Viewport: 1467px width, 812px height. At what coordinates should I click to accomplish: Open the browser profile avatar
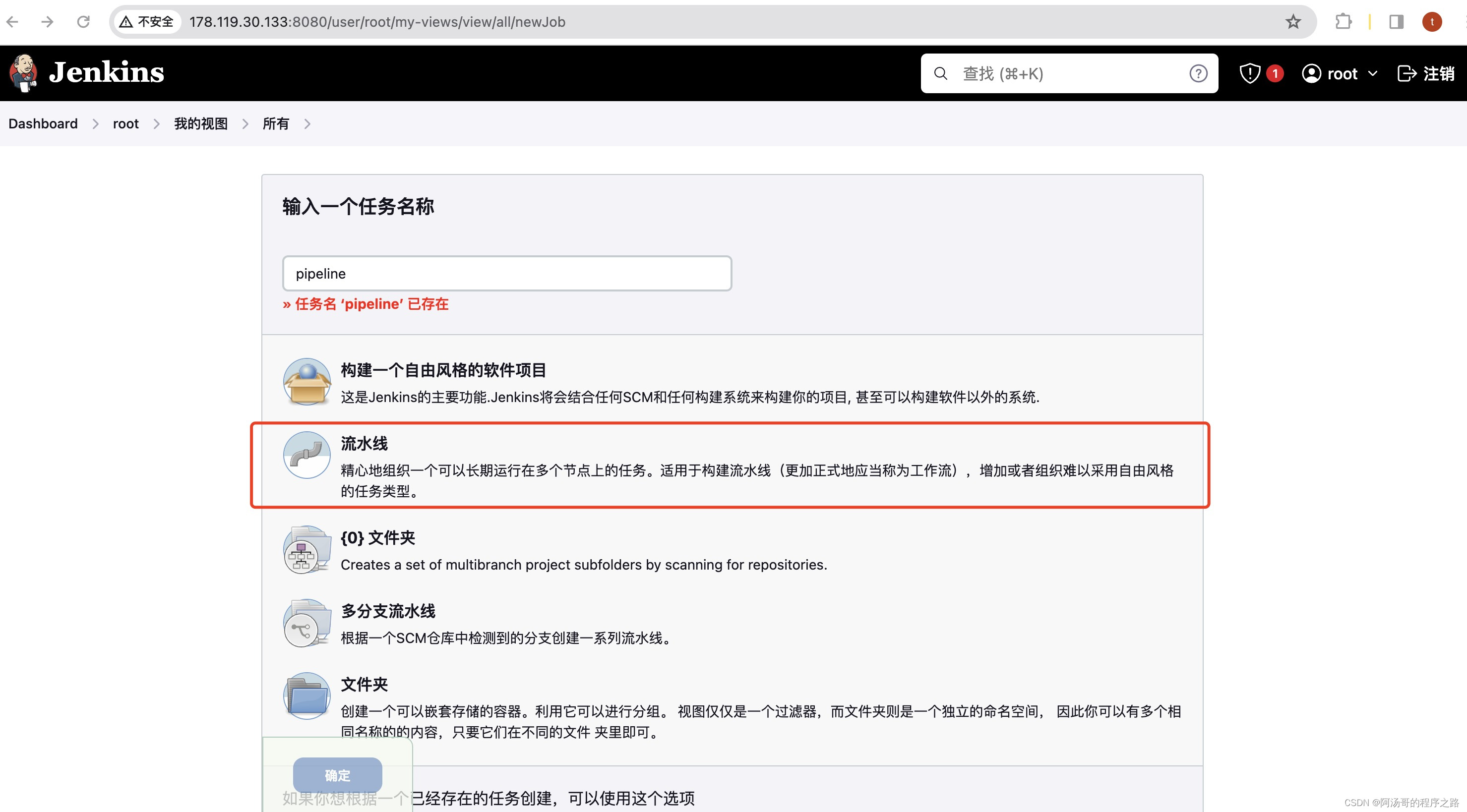tap(1432, 22)
